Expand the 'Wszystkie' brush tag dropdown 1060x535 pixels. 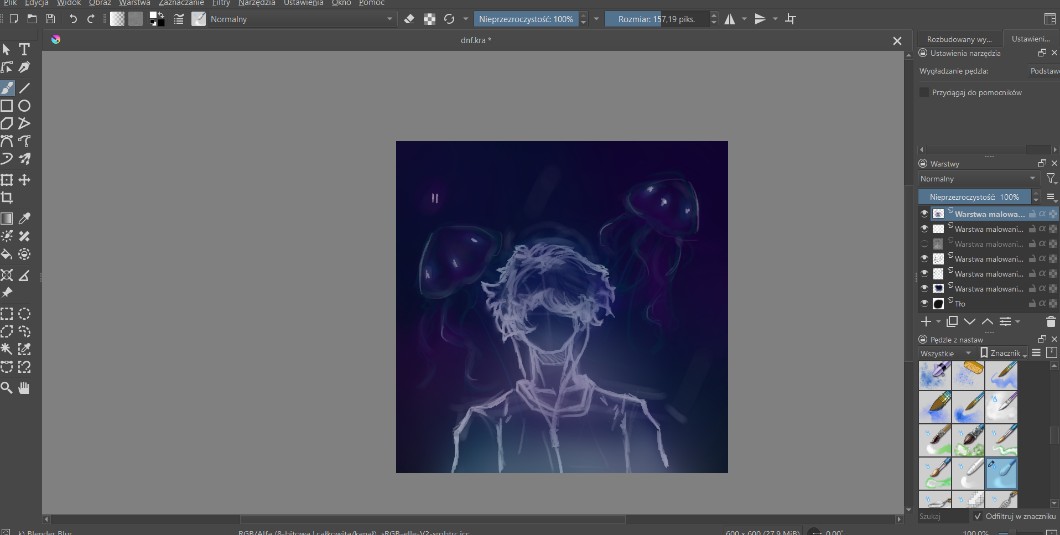946,353
